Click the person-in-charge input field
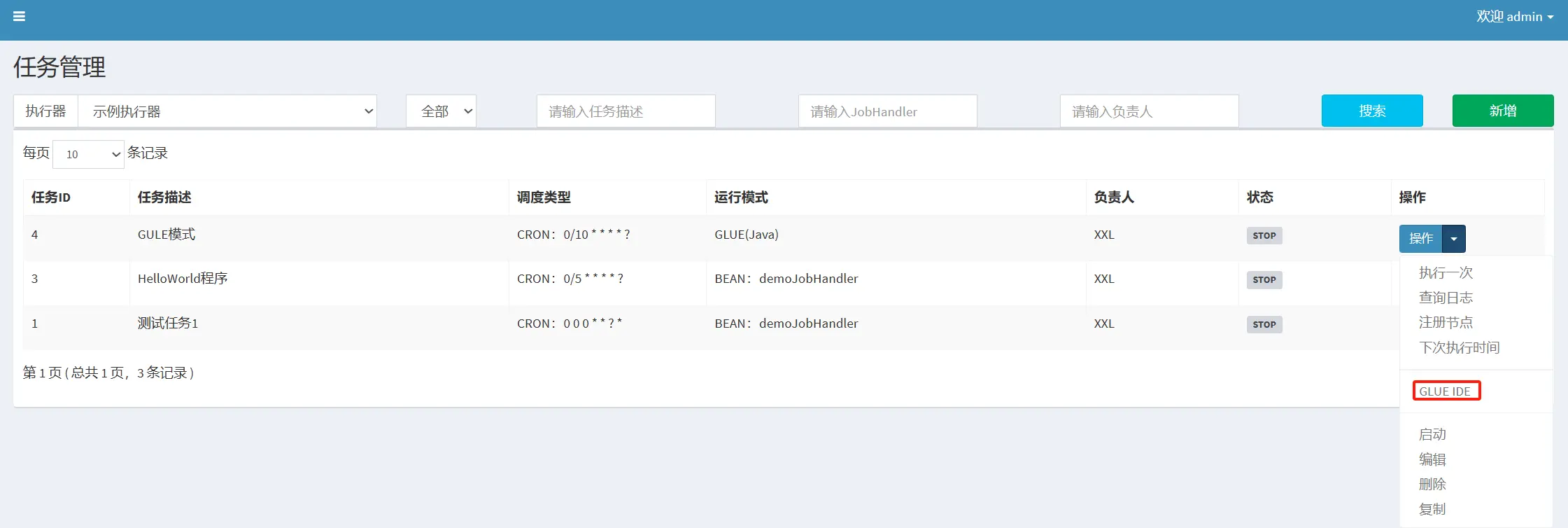Screen dimensions: 1568x528 [x=1149, y=111]
